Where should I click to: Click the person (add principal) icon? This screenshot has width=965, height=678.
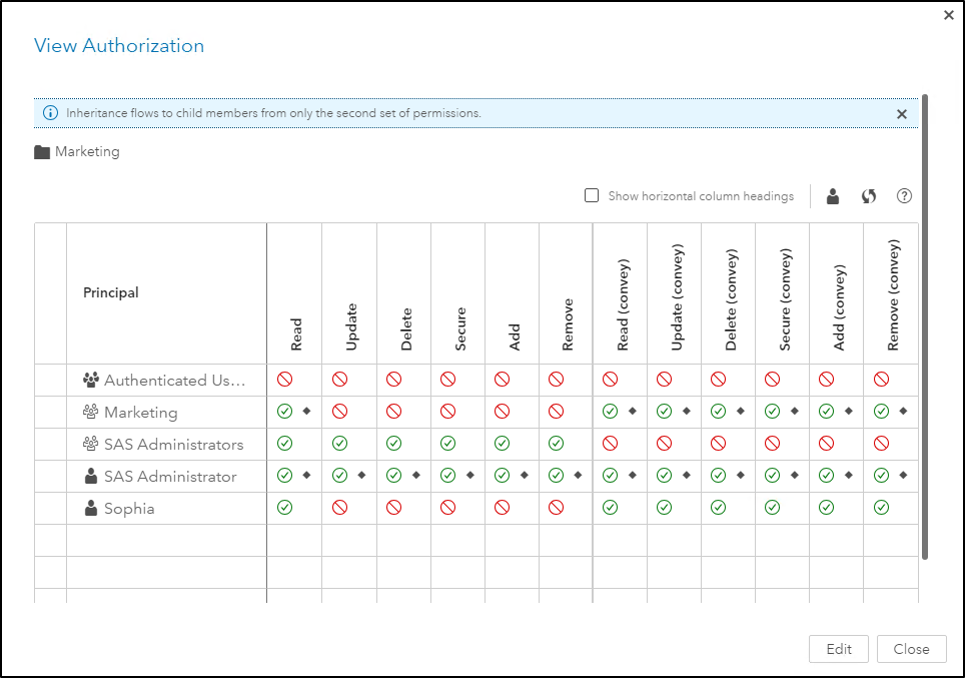coord(833,197)
